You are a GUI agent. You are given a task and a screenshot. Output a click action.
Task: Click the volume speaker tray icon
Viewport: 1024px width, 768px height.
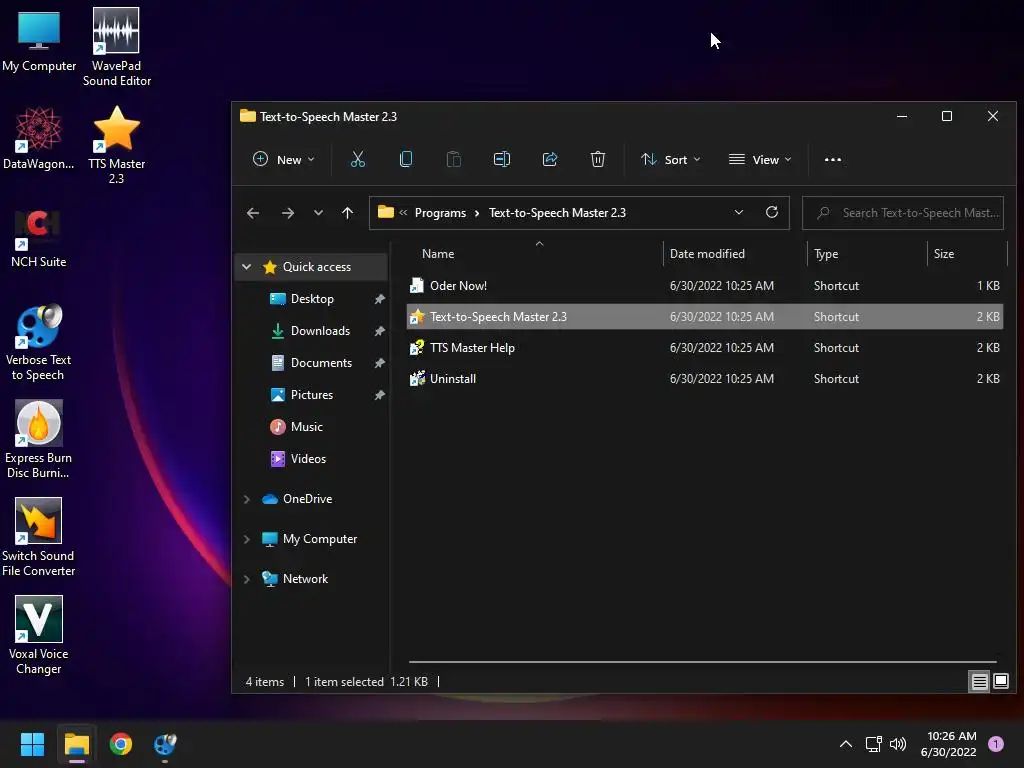(x=898, y=744)
